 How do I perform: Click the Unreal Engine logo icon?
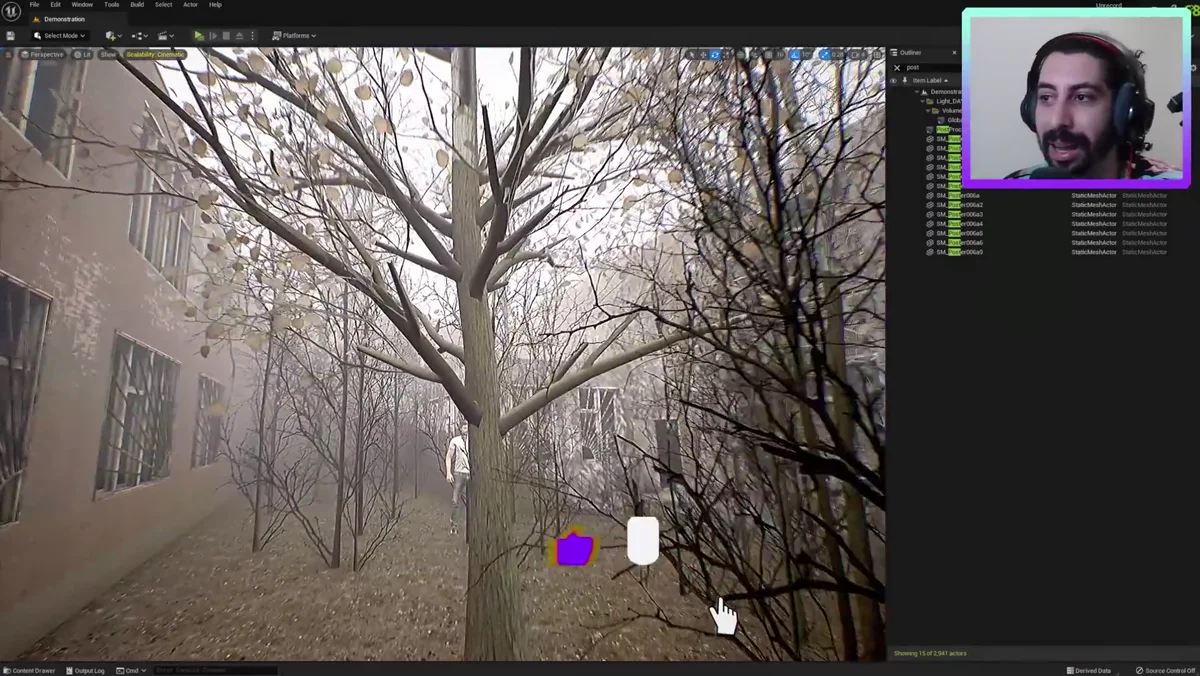click(x=11, y=11)
